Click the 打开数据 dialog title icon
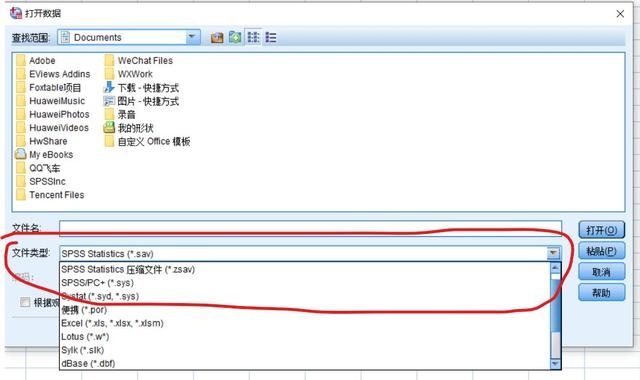The image size is (640, 380). 16,13
